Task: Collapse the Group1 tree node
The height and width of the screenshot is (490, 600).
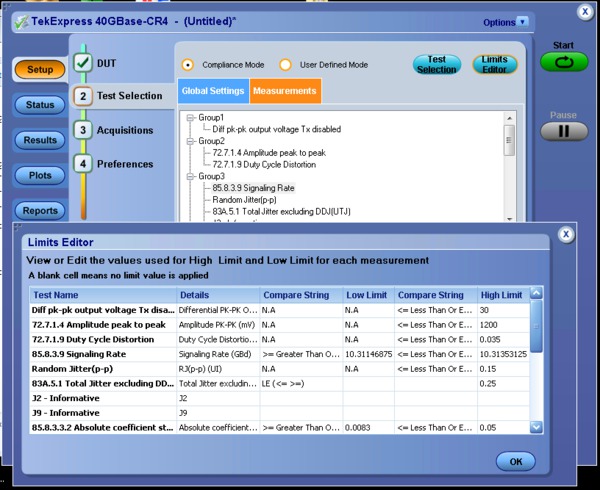Action: click(192, 118)
